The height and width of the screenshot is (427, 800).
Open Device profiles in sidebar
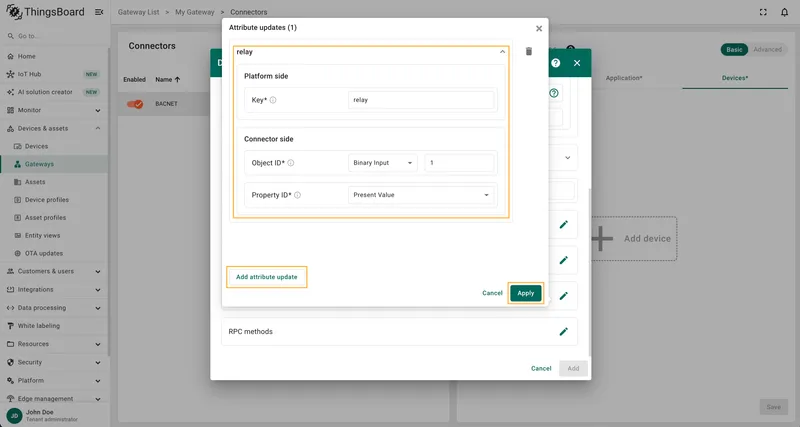tap(54, 200)
